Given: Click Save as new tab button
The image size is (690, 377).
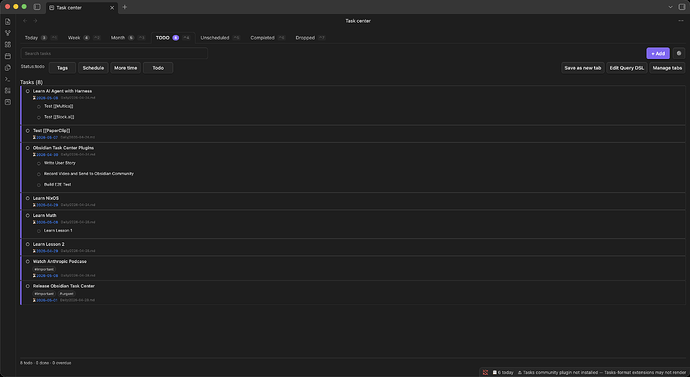Looking at the screenshot, I should coord(583,68).
